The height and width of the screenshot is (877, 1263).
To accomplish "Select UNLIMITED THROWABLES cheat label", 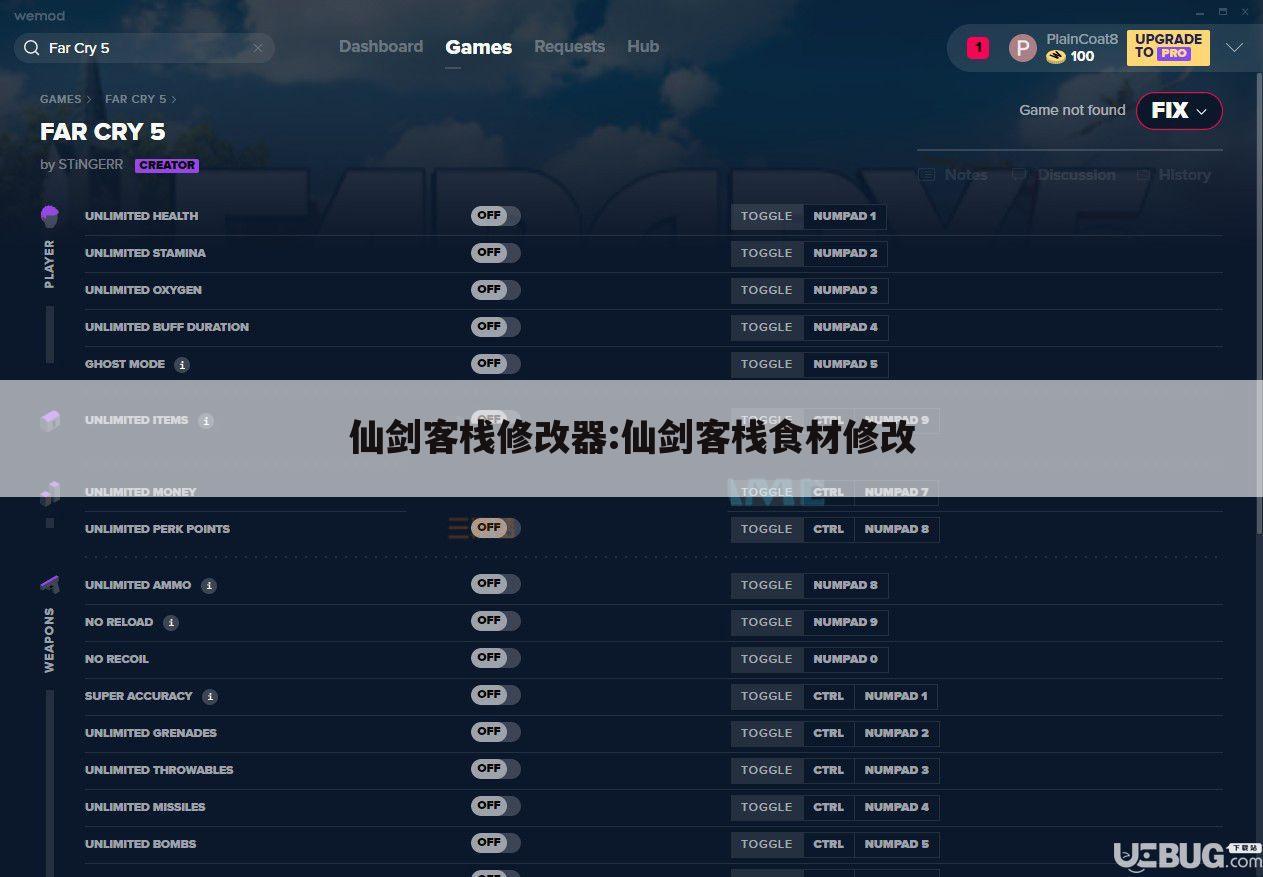I will coord(159,770).
